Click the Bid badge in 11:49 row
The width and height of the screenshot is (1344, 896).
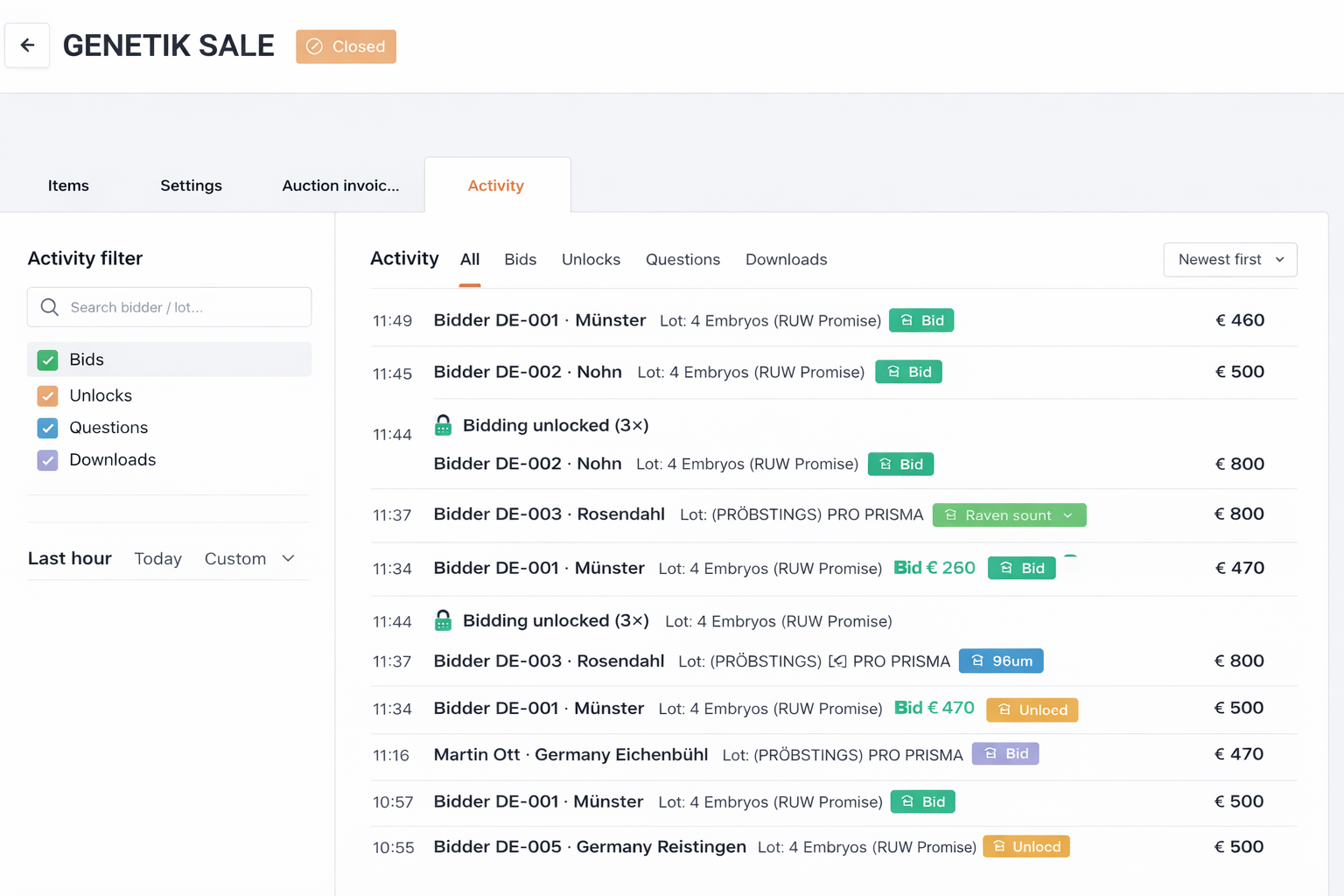click(x=921, y=320)
